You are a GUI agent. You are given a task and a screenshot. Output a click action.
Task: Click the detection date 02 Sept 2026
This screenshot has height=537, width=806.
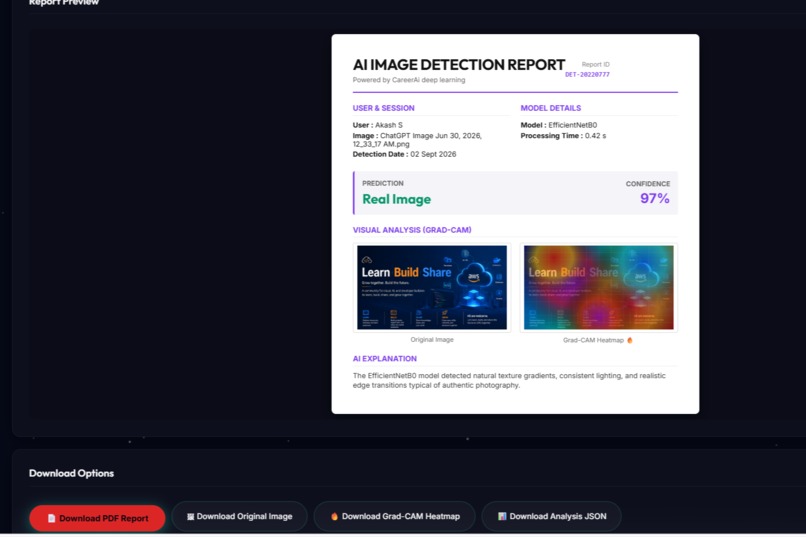click(x=433, y=154)
